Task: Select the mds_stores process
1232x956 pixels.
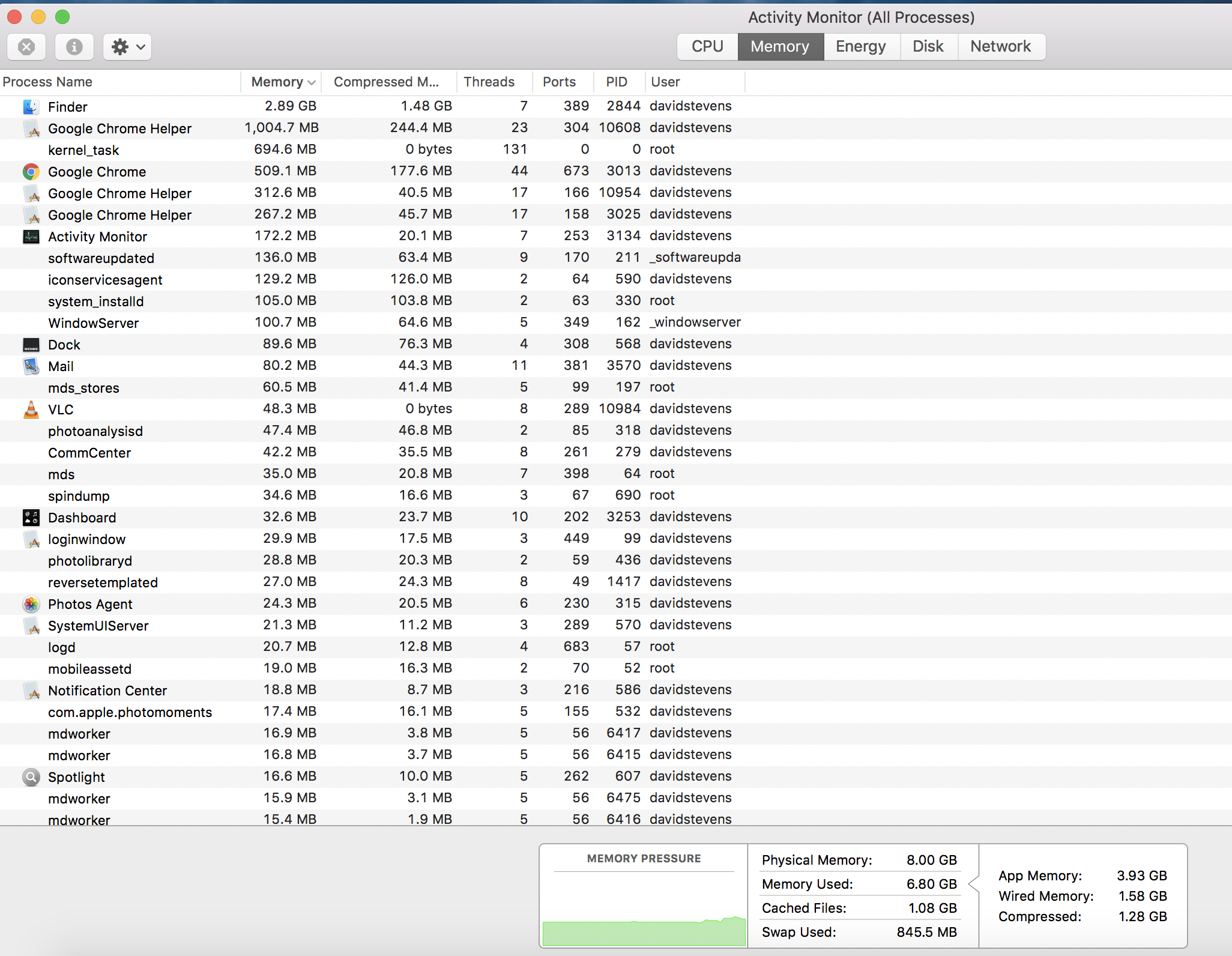Action: point(616,387)
